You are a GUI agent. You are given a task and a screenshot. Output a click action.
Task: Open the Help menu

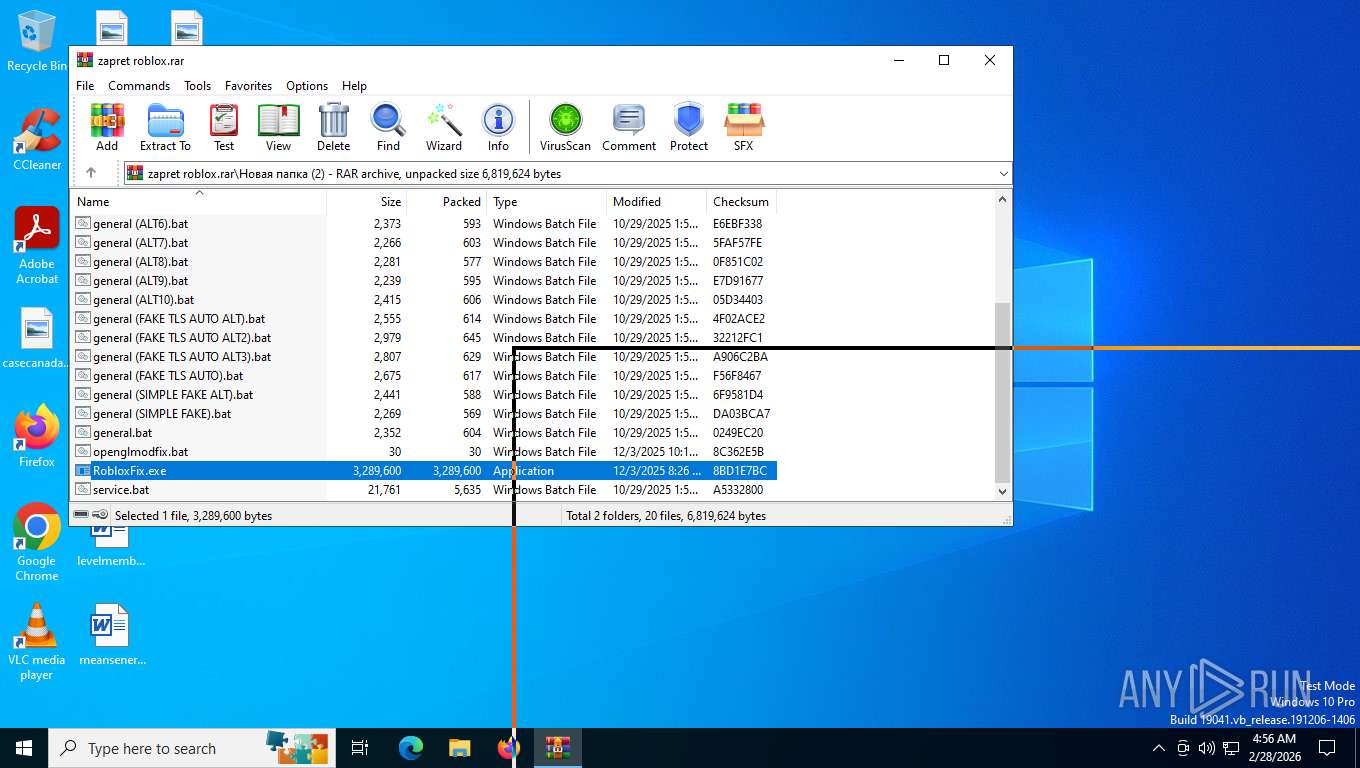[x=354, y=86]
